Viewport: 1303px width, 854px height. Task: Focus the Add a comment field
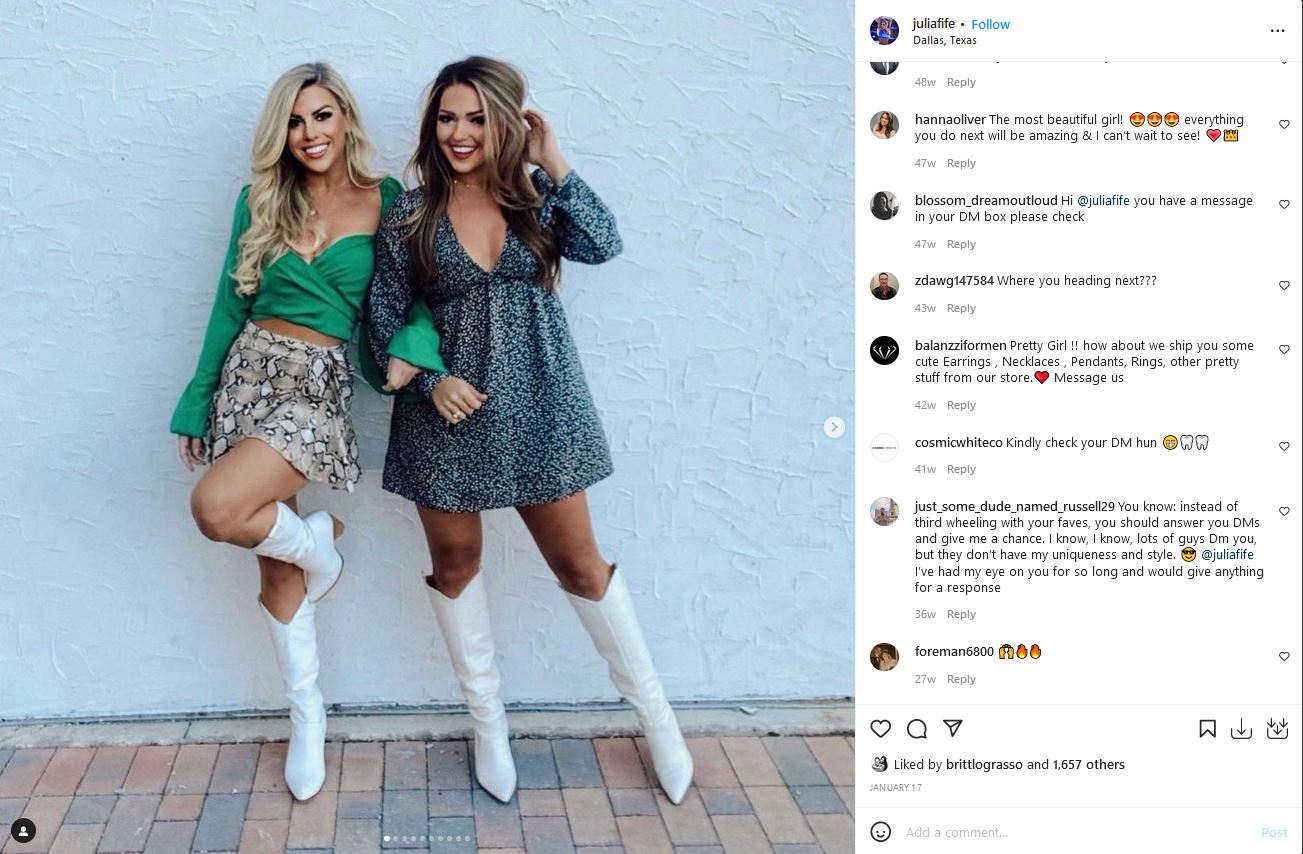1075,832
